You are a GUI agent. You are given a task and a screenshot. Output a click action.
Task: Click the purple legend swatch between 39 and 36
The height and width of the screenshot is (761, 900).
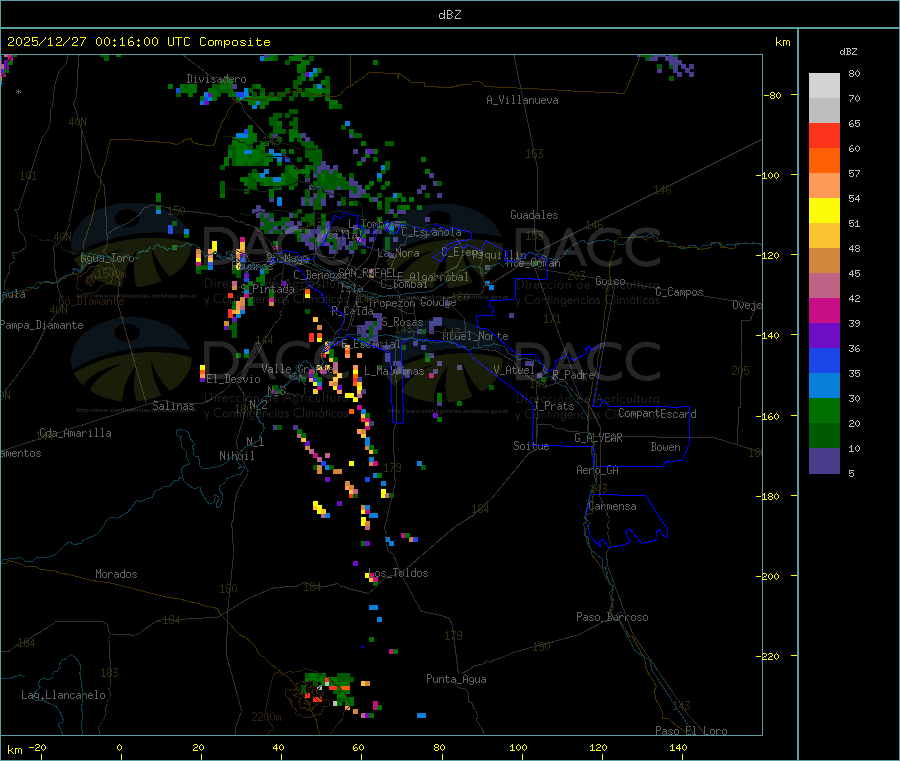[824, 336]
